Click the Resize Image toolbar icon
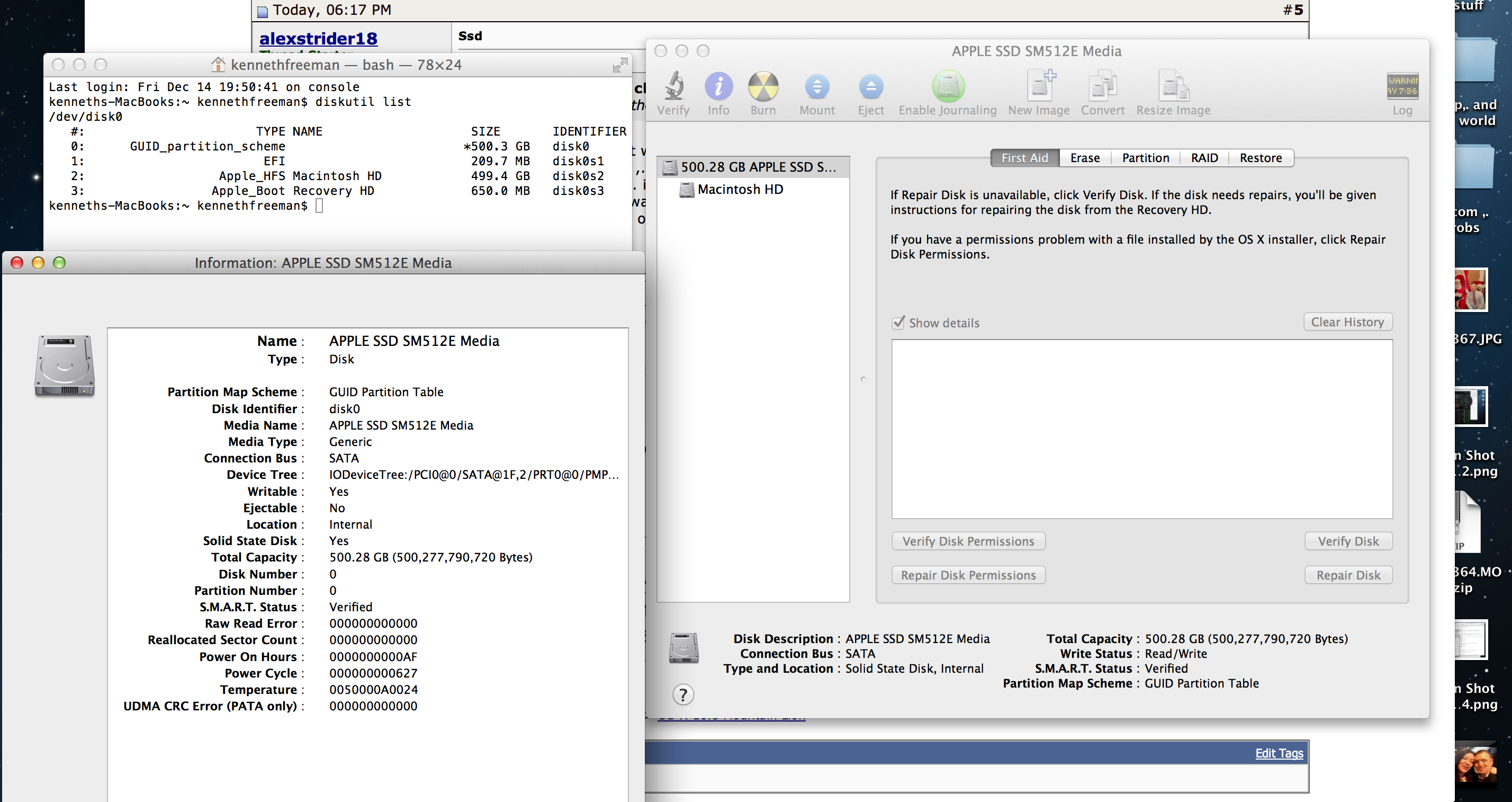The image size is (1512, 802). 1173,86
